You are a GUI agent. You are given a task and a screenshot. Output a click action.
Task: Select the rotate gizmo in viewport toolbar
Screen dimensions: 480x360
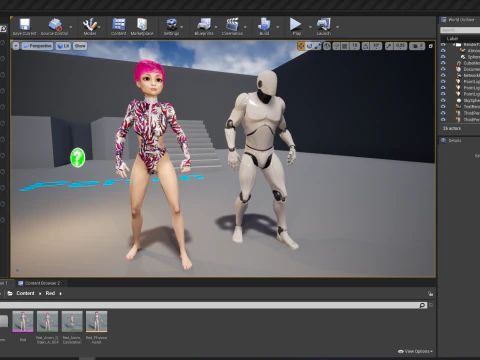click(x=309, y=46)
